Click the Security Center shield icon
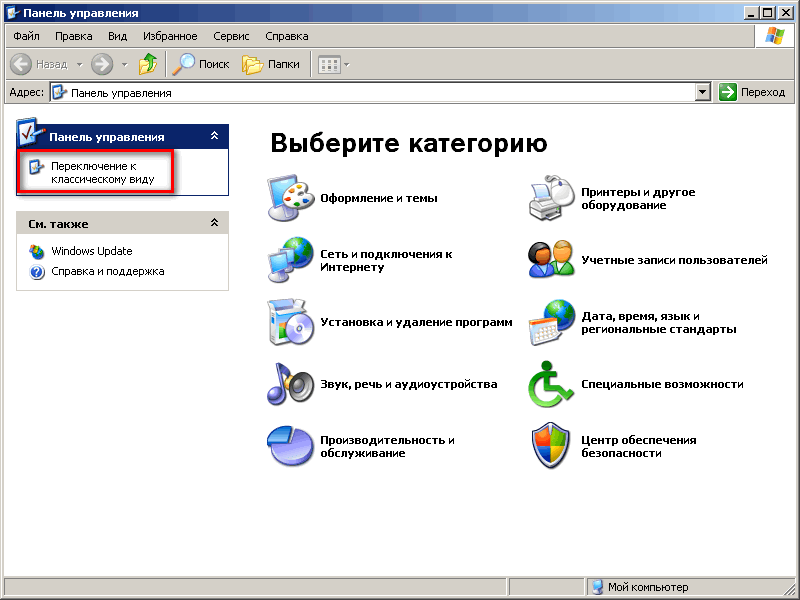Viewport: 800px width, 600px height. (x=552, y=446)
